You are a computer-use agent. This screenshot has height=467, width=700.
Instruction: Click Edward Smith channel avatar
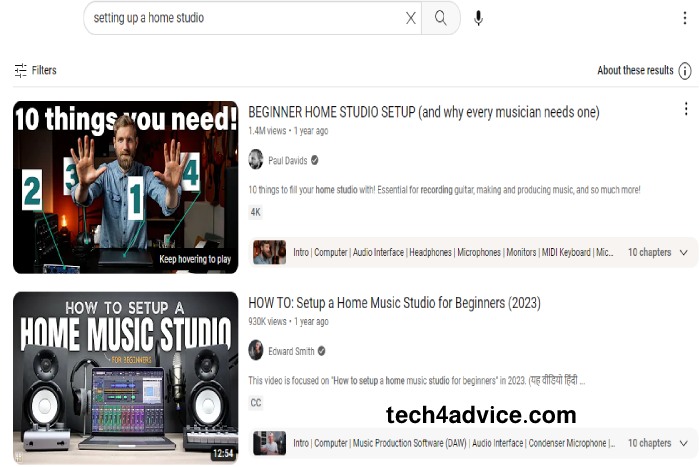pos(256,351)
